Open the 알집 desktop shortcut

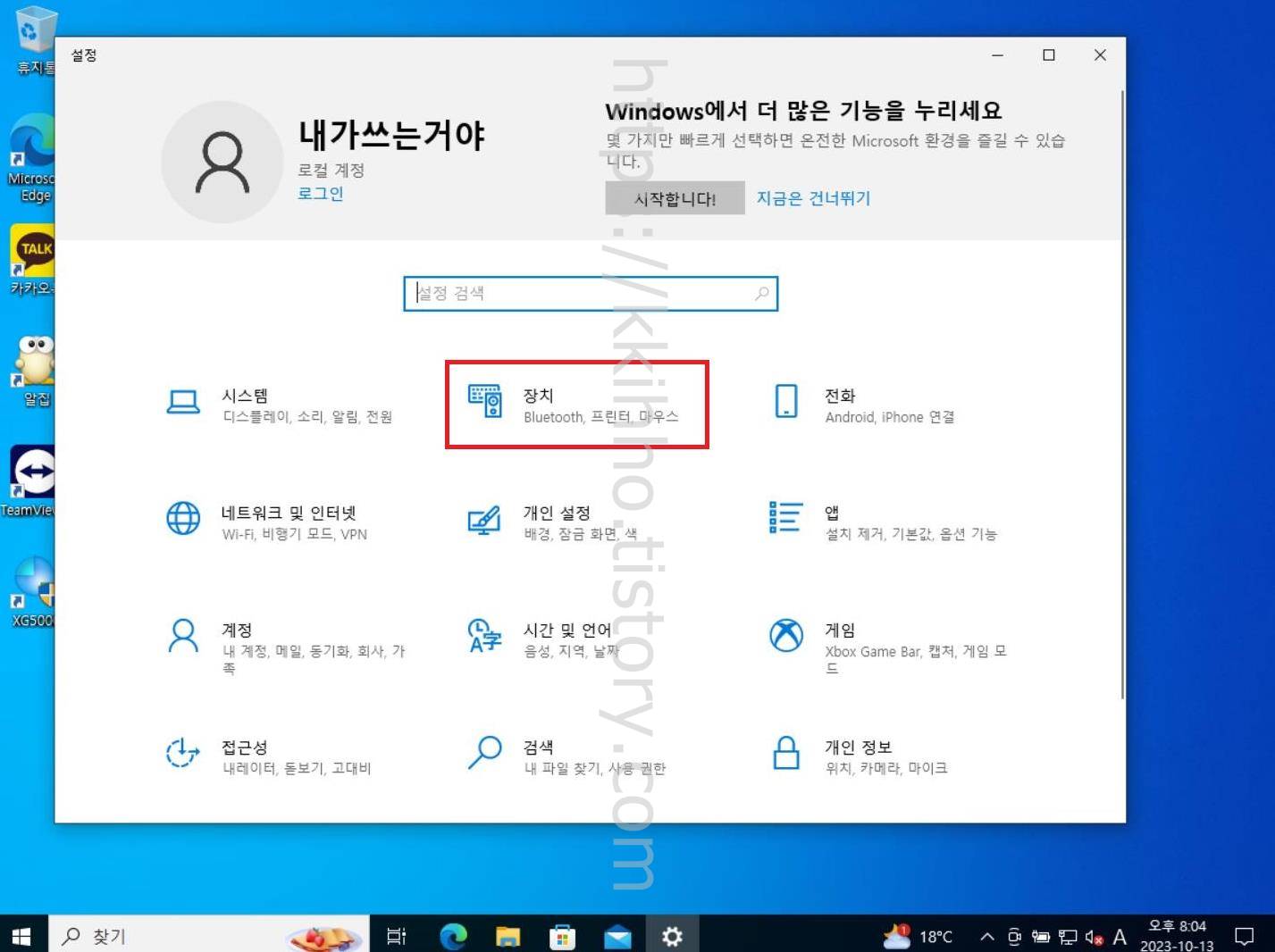(33, 371)
